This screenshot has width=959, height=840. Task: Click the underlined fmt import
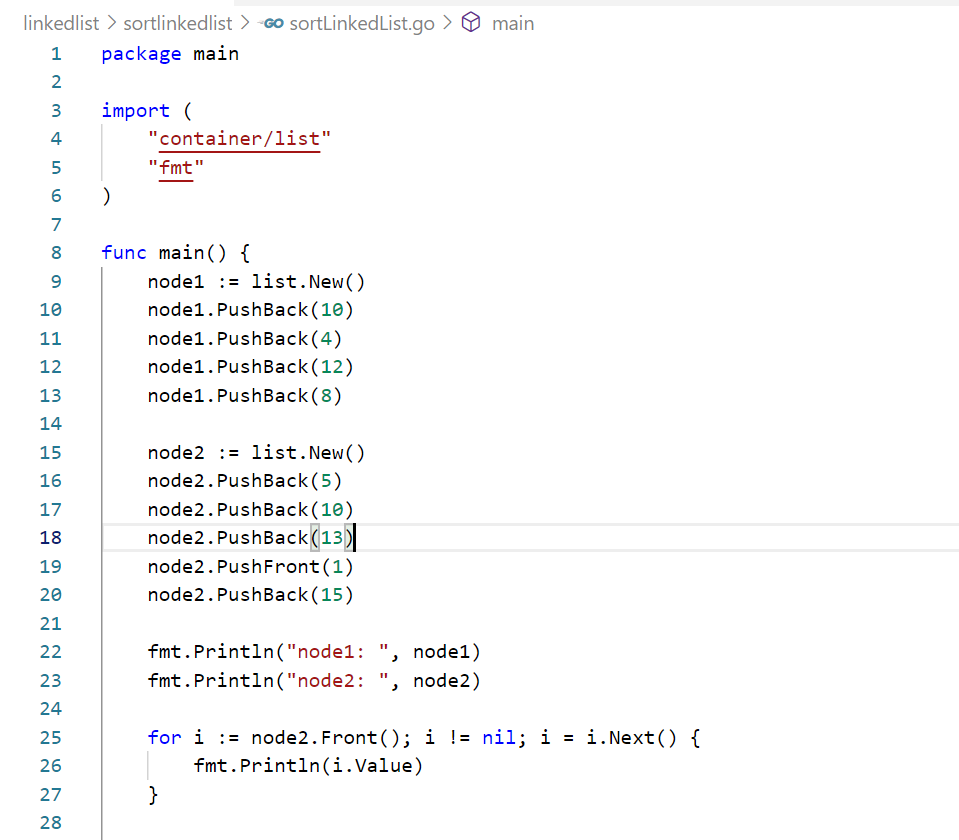click(x=176, y=167)
